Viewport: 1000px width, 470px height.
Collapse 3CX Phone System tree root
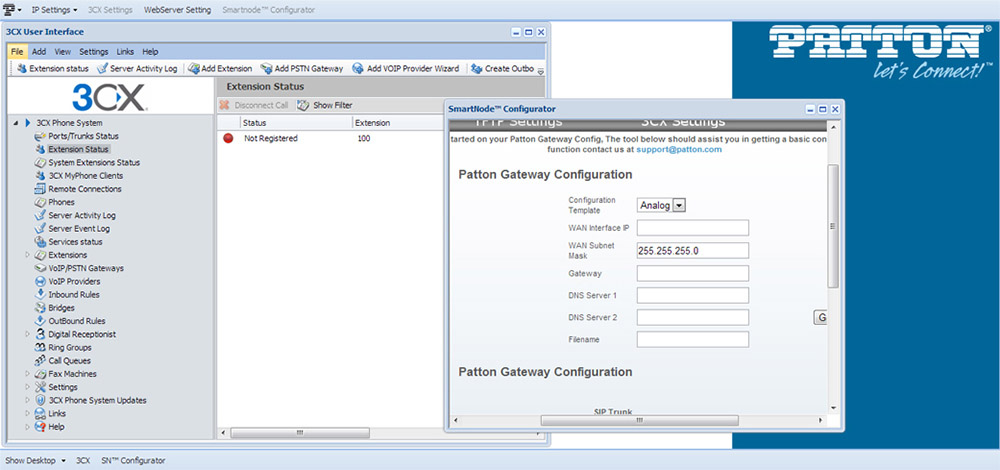15,123
